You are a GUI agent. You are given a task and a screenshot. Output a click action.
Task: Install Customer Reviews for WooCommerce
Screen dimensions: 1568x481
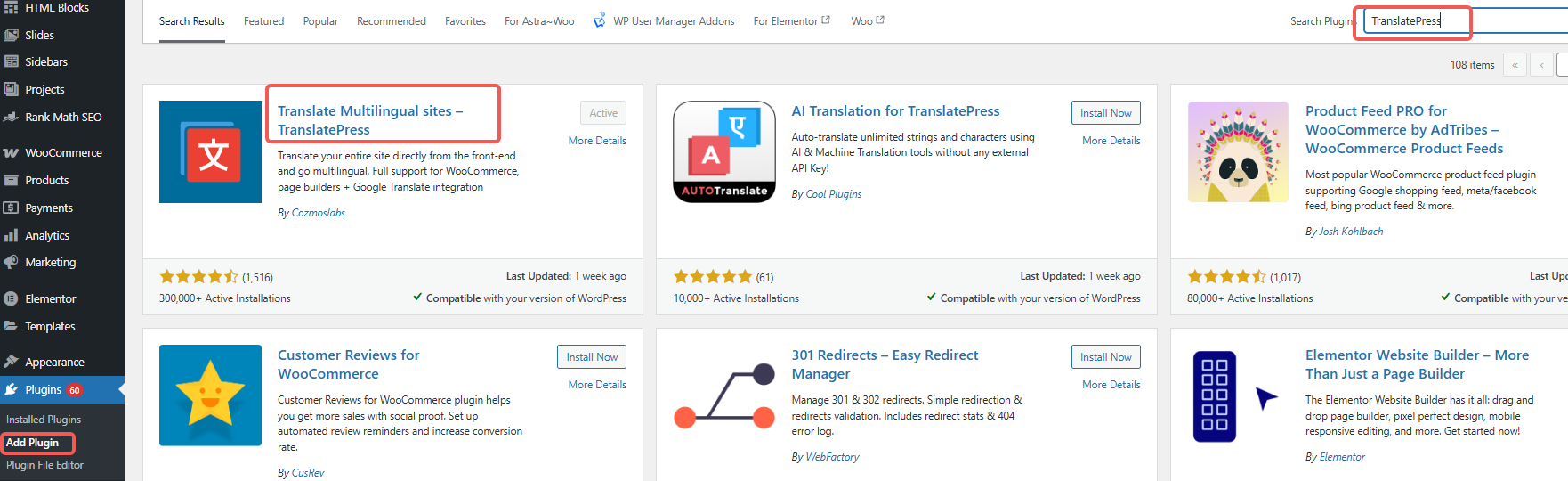pyautogui.click(x=592, y=357)
